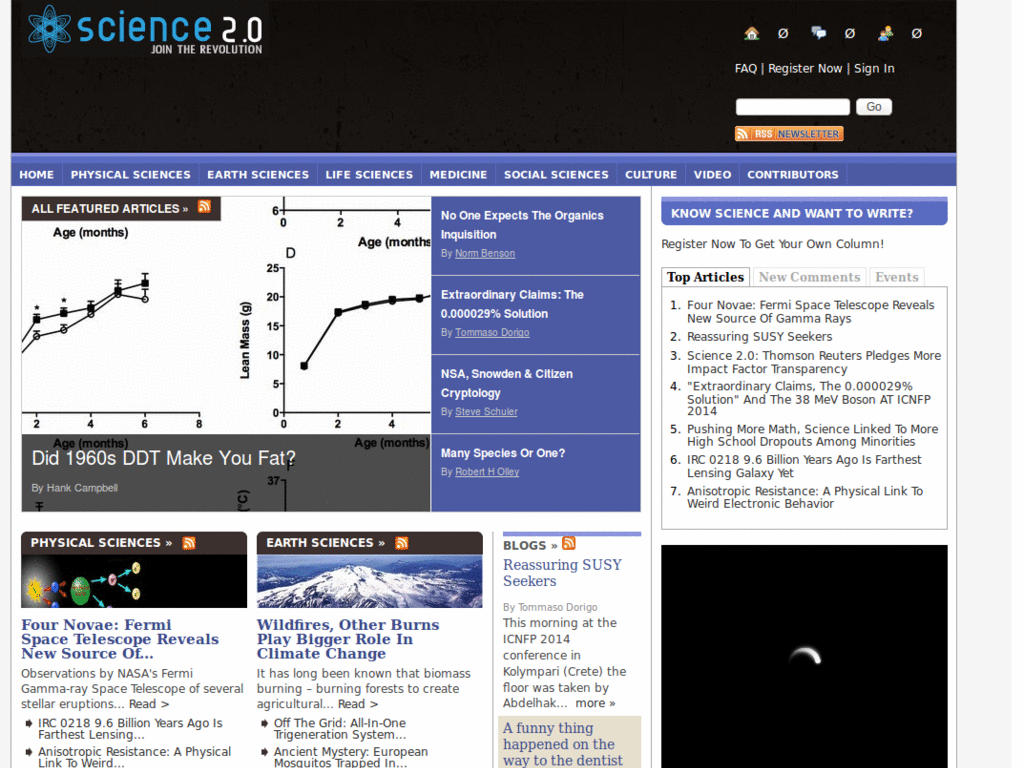Open the article 'Did 1960s DDT Make You Fat?'
The width and height of the screenshot is (1024, 768).
pyautogui.click(x=165, y=458)
